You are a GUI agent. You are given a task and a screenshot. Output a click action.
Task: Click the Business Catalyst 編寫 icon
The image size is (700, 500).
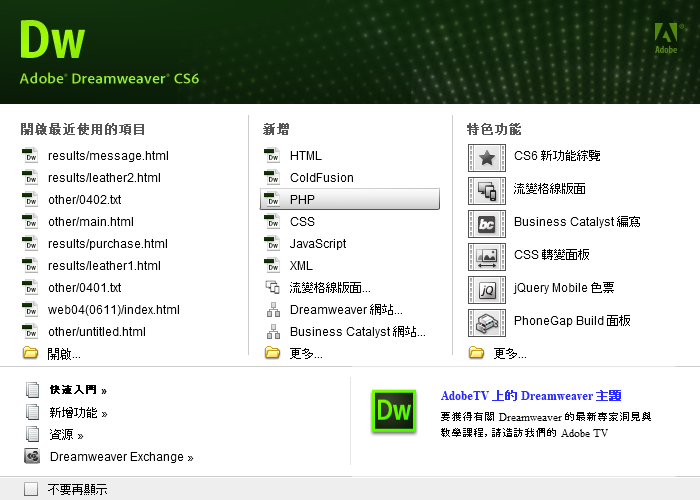coord(487,223)
